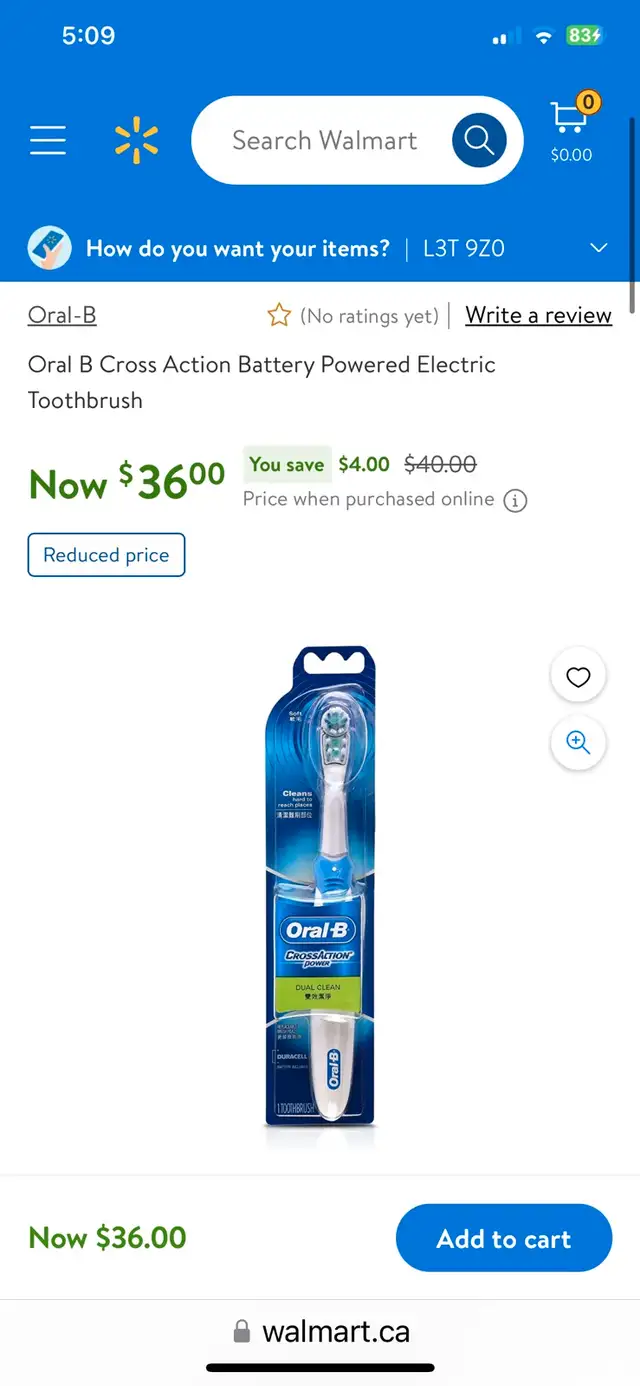Add item to favourites with heart icon
This screenshot has height=1386, width=640.
point(578,677)
